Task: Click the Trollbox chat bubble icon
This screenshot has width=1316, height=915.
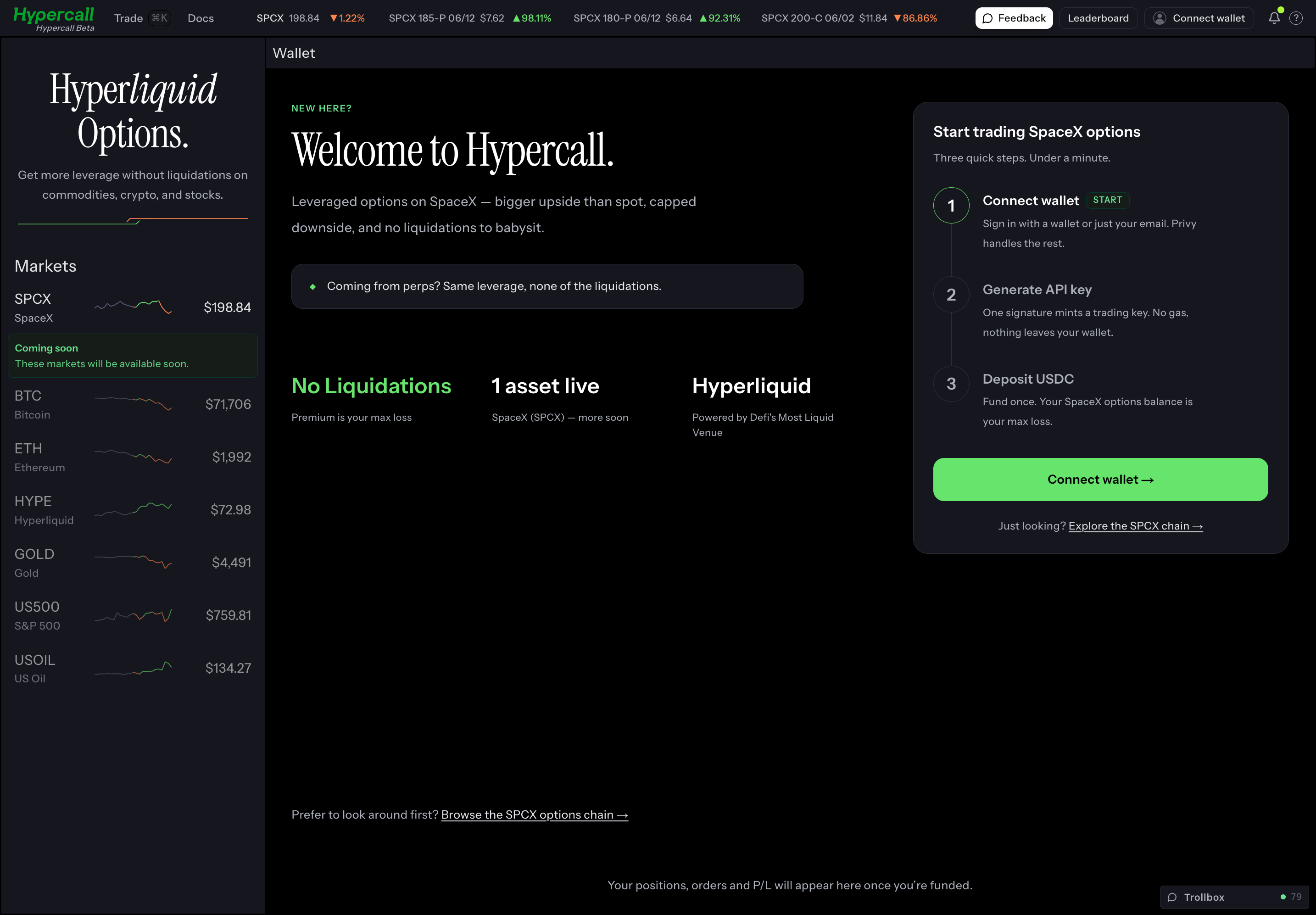Action: click(1173, 897)
